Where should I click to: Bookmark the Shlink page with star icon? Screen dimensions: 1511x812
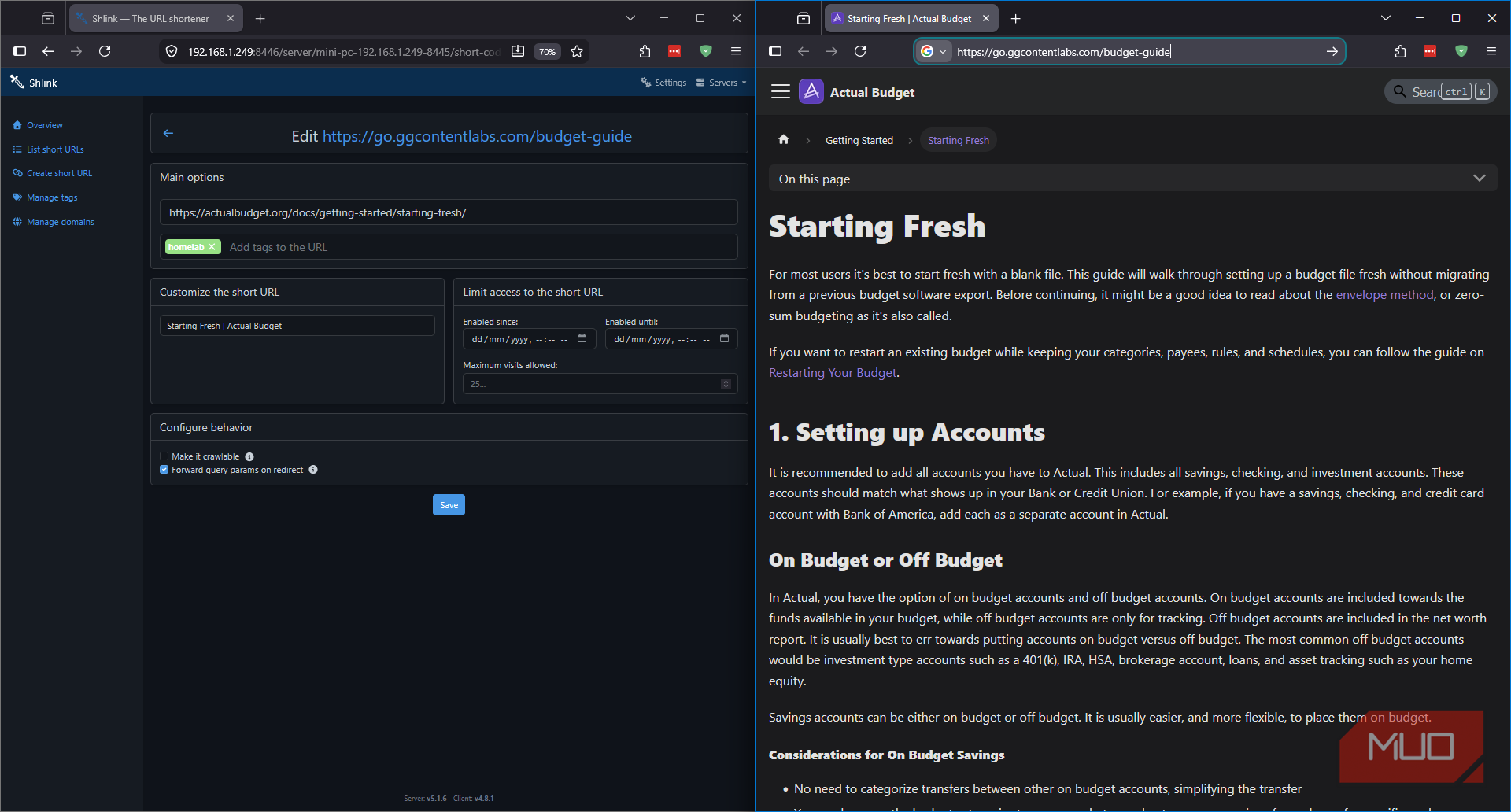click(x=577, y=51)
